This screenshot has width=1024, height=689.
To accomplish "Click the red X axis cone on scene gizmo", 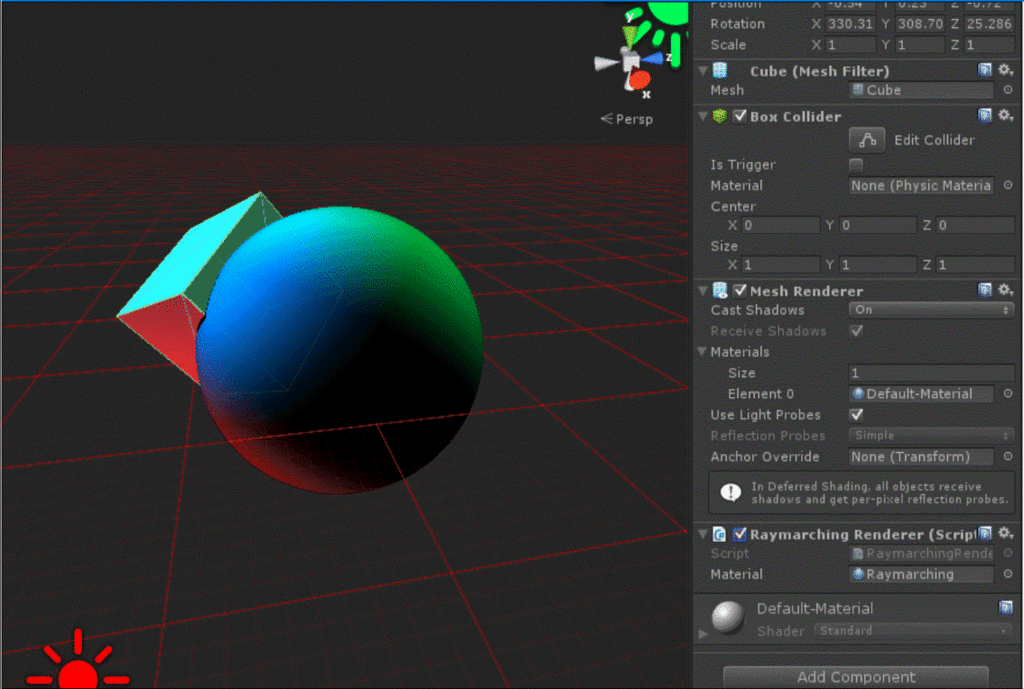I will pyautogui.click(x=639, y=80).
